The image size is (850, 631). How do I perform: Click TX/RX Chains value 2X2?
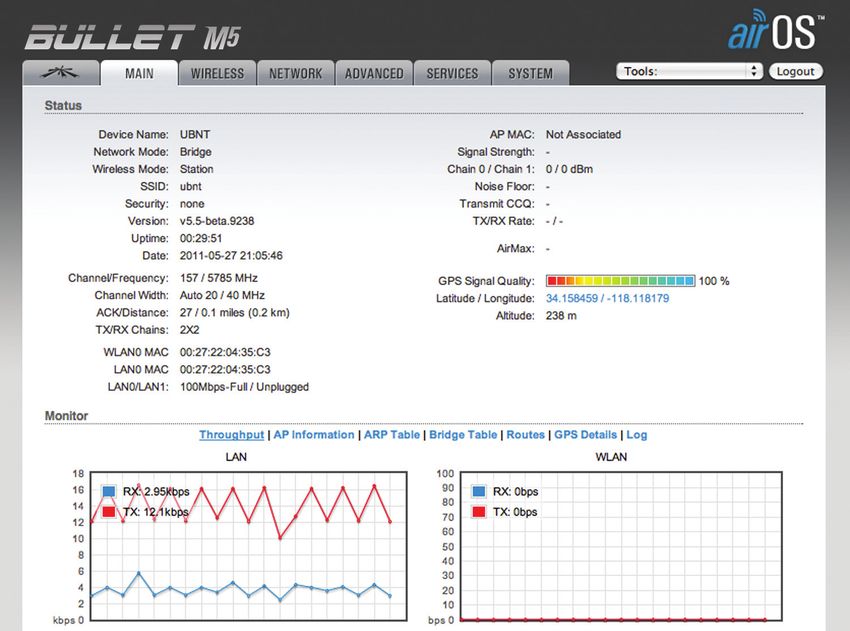190,330
